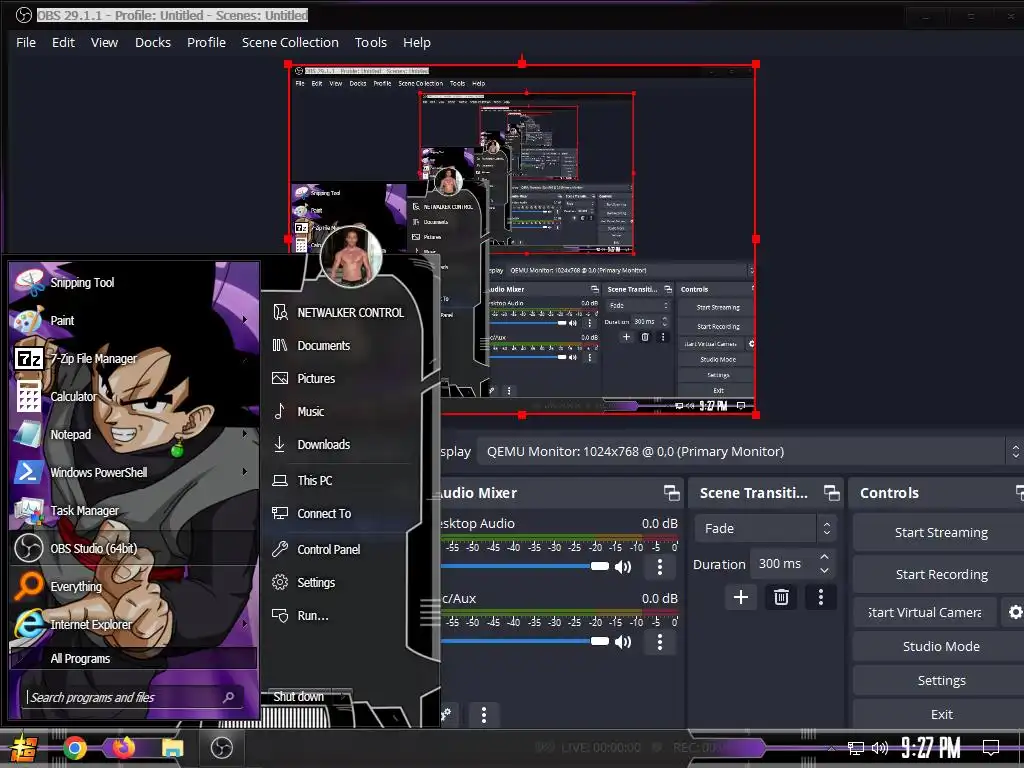The image size is (1024, 768).
Task: Increase transition Duration with up arrow
Action: pos(824,557)
